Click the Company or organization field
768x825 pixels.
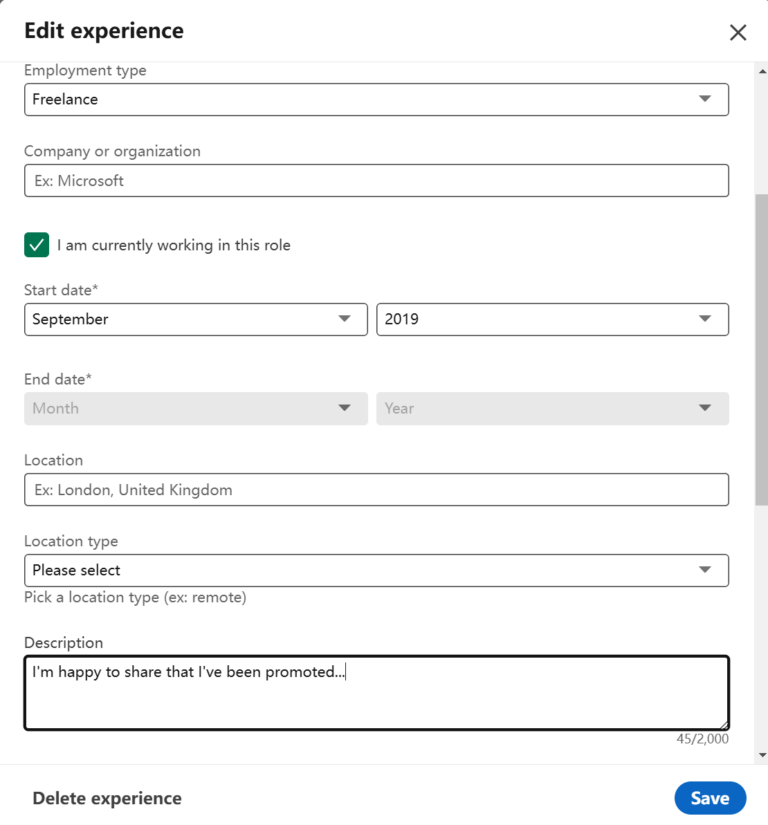(x=376, y=180)
